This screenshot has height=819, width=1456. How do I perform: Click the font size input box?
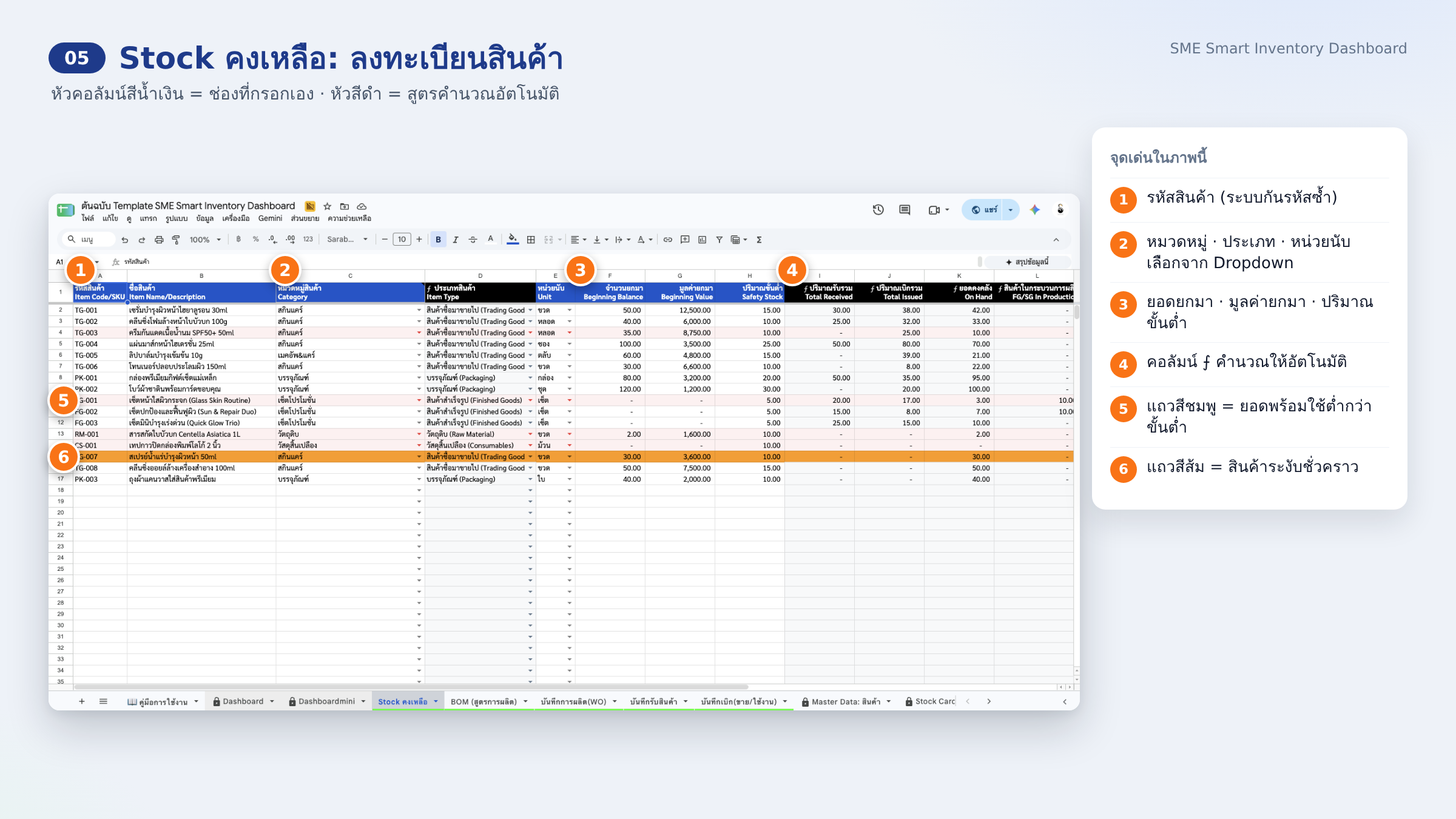click(x=402, y=240)
